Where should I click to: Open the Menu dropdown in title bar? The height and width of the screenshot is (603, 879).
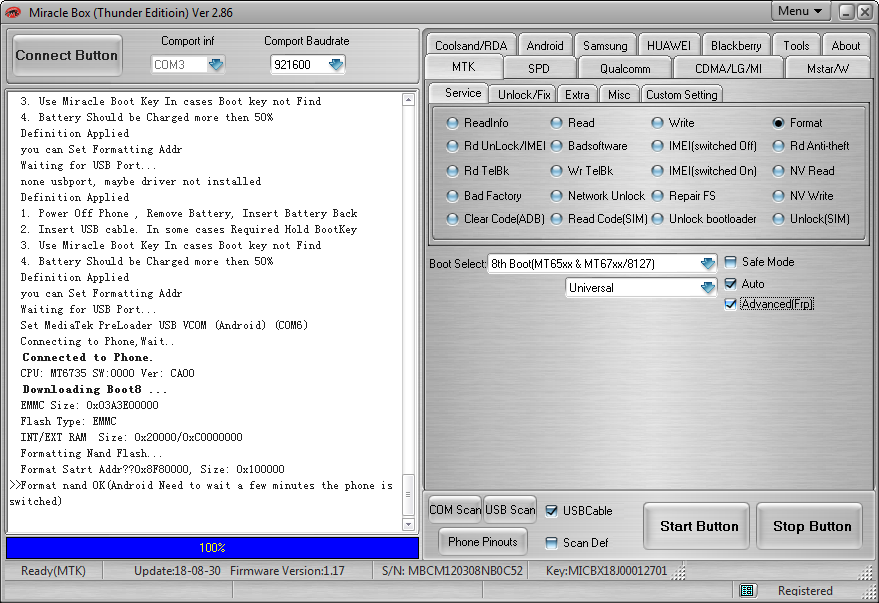(x=800, y=11)
